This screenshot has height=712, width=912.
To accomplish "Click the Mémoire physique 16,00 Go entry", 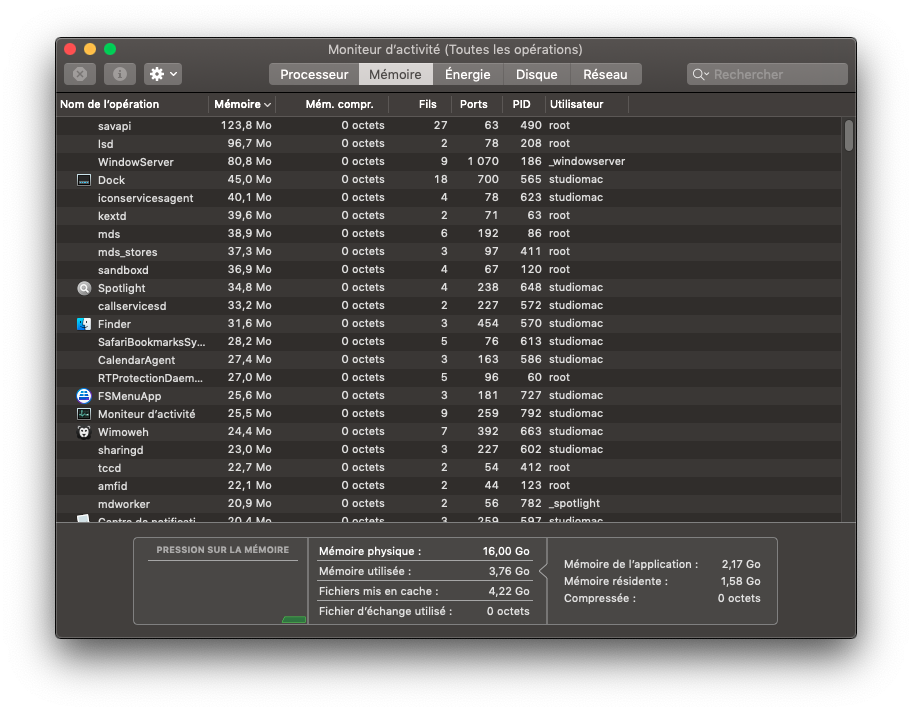I will point(424,551).
